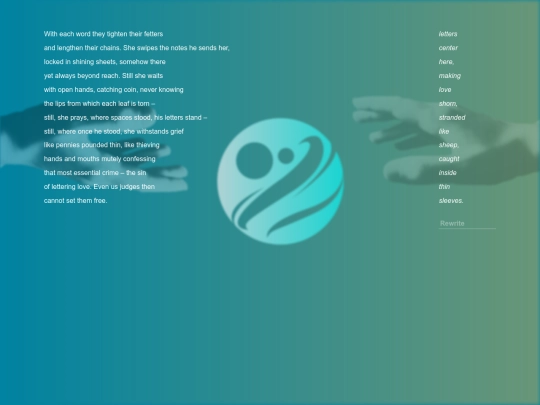The image size is (540, 405).
Task: Click the italic word "center"
Action: click(x=448, y=48)
